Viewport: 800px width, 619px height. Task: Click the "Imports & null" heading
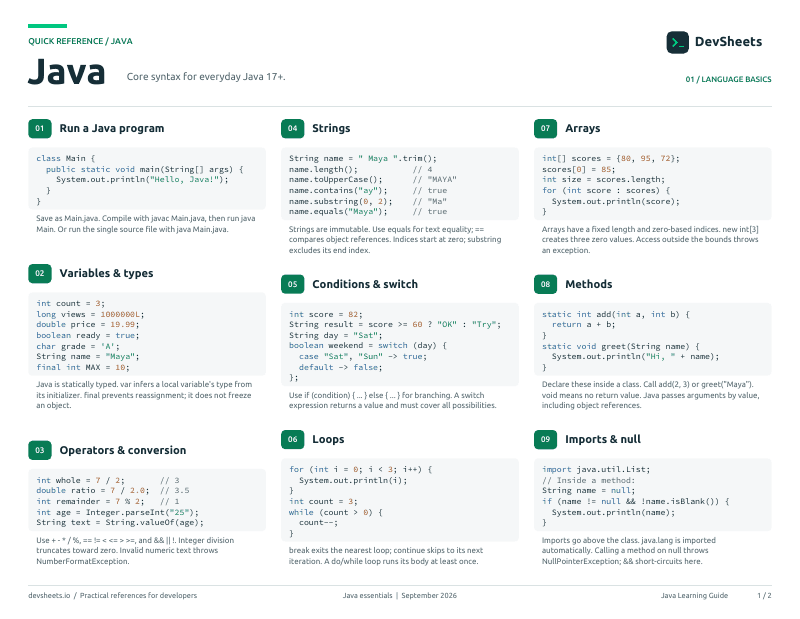click(x=603, y=439)
